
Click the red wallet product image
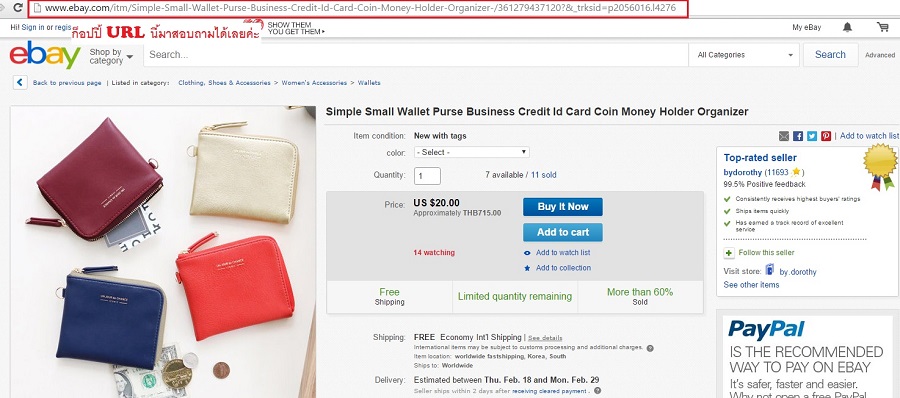pyautogui.click(x=235, y=284)
